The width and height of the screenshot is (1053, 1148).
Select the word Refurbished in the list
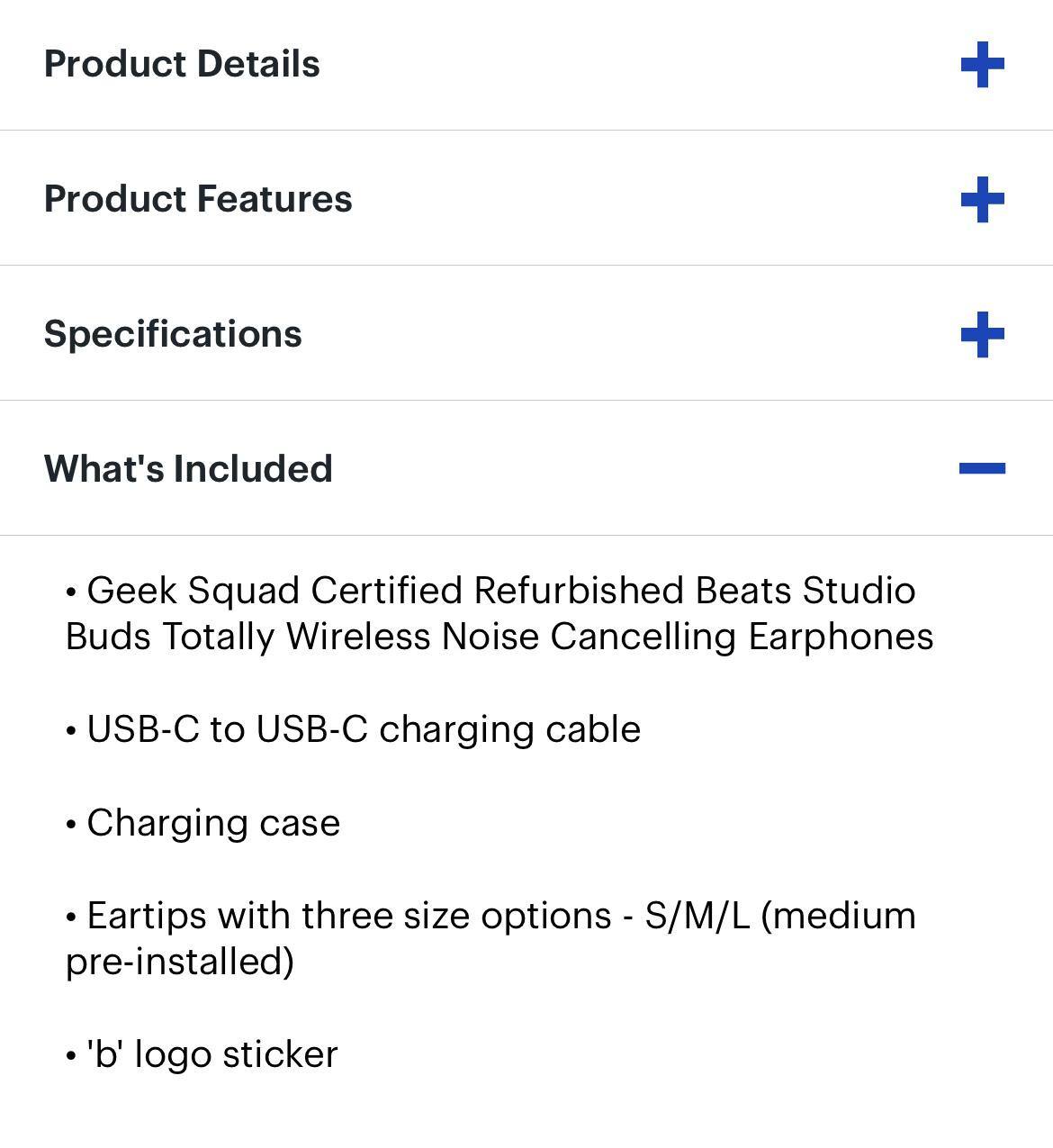tap(579, 592)
